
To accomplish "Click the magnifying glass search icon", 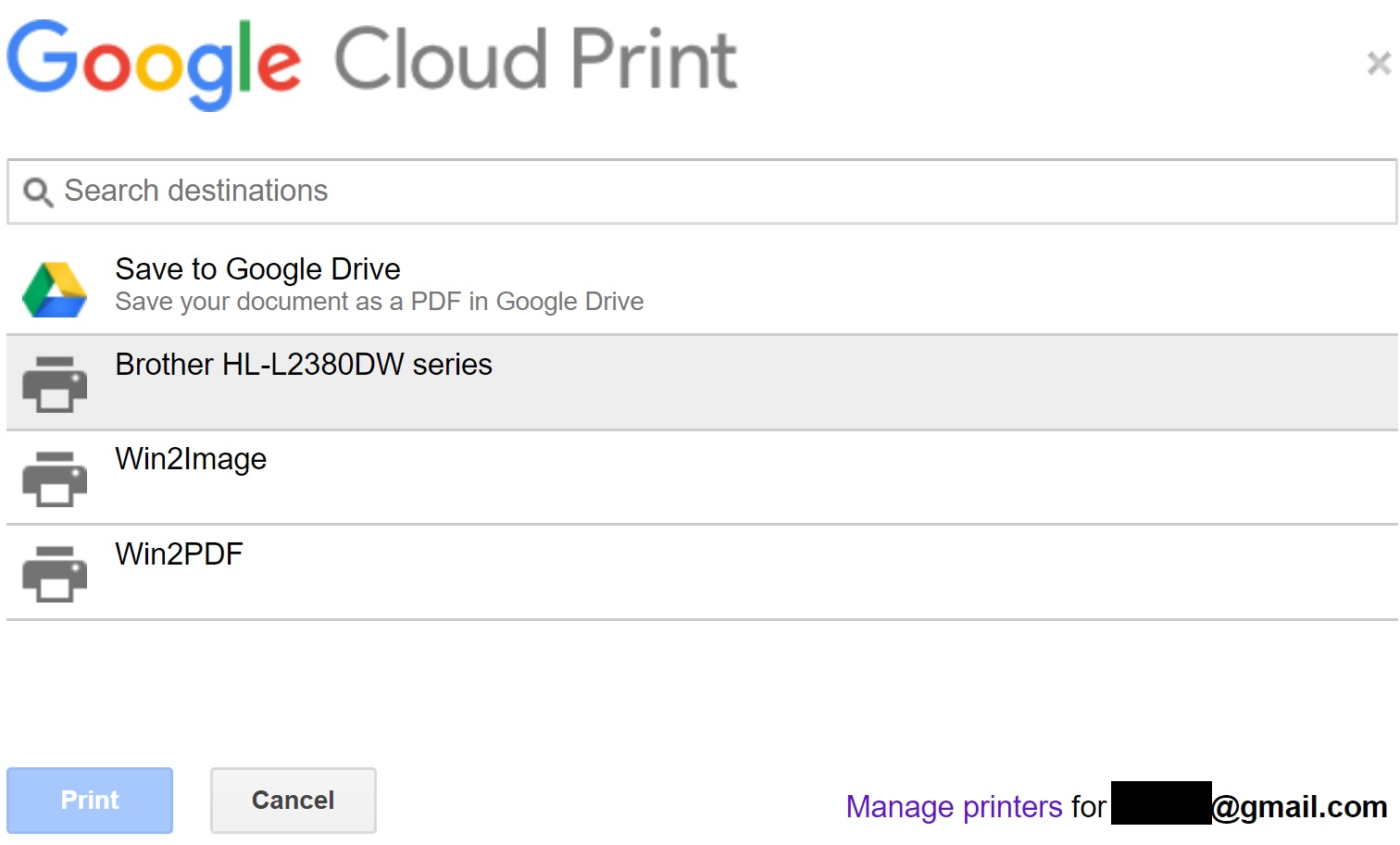I will point(37,192).
